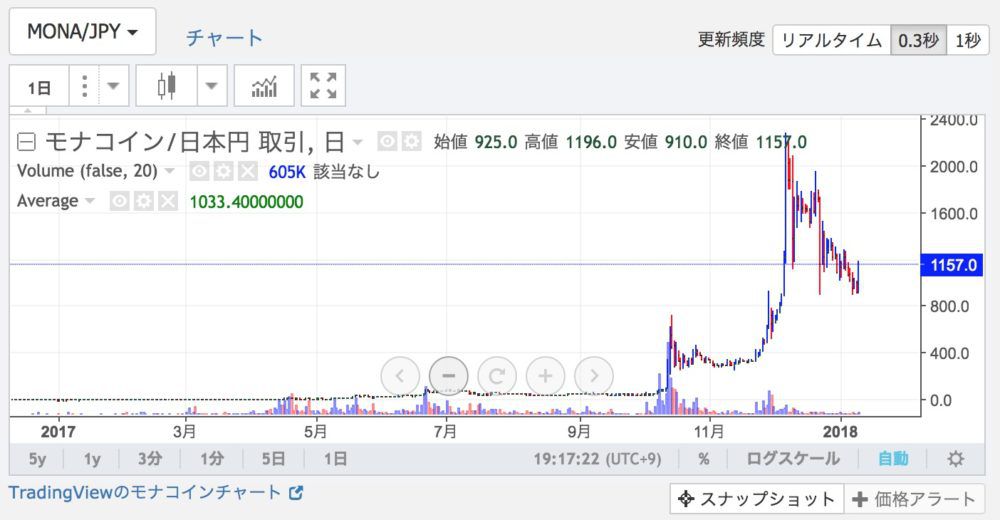The width and height of the screenshot is (1000, 520).
Task: Toggle the % percentage scale
Action: tap(703, 459)
